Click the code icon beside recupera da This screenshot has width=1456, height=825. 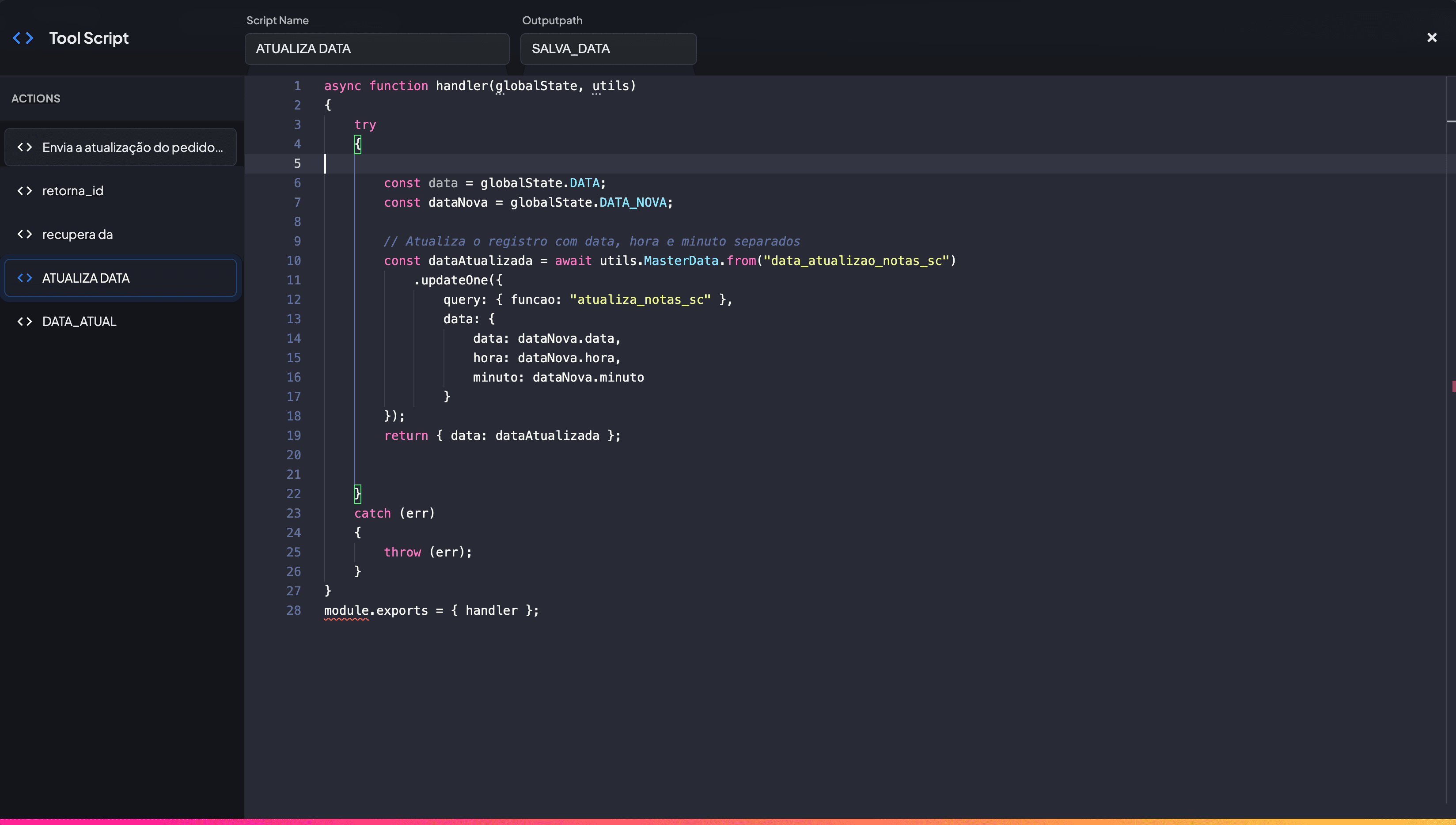(25, 234)
